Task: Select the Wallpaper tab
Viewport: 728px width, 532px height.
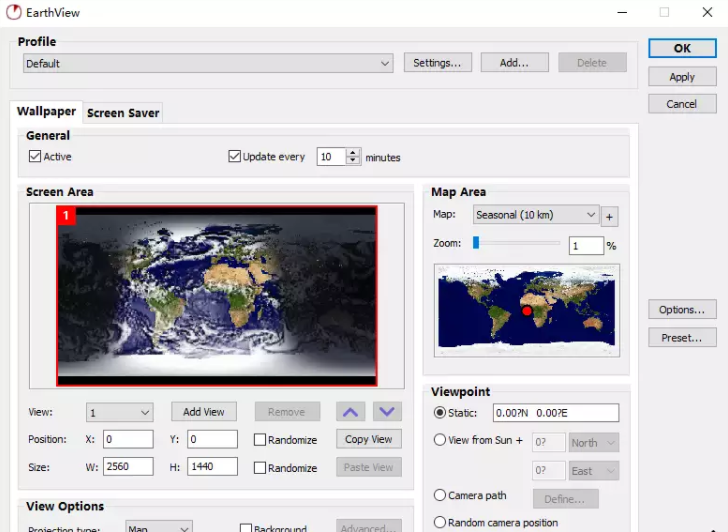Action: (46, 112)
